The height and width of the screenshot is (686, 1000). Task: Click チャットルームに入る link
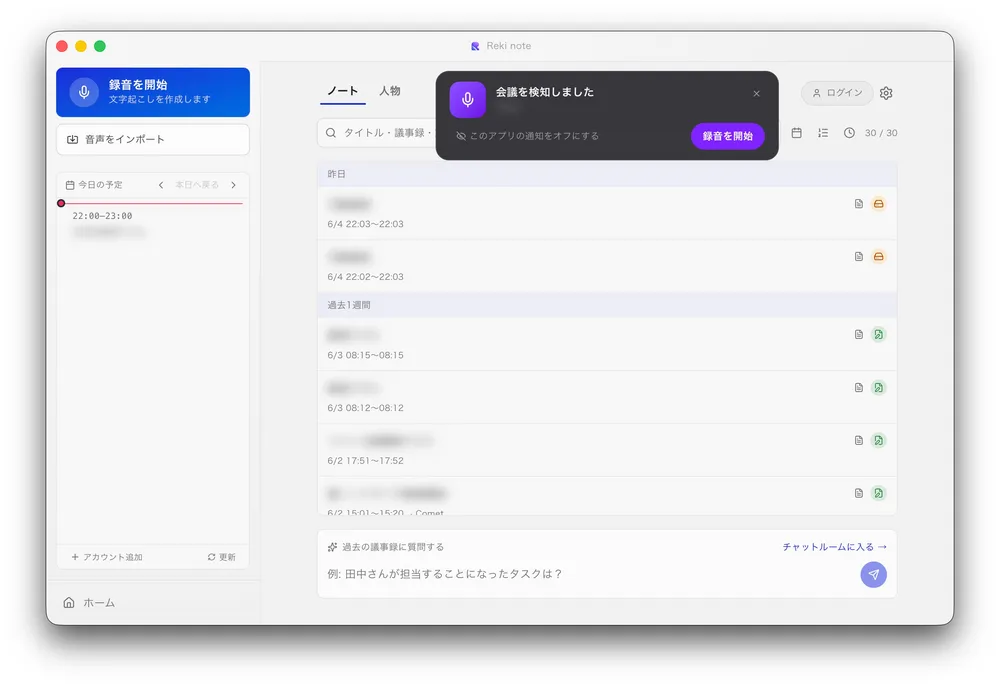tap(835, 547)
